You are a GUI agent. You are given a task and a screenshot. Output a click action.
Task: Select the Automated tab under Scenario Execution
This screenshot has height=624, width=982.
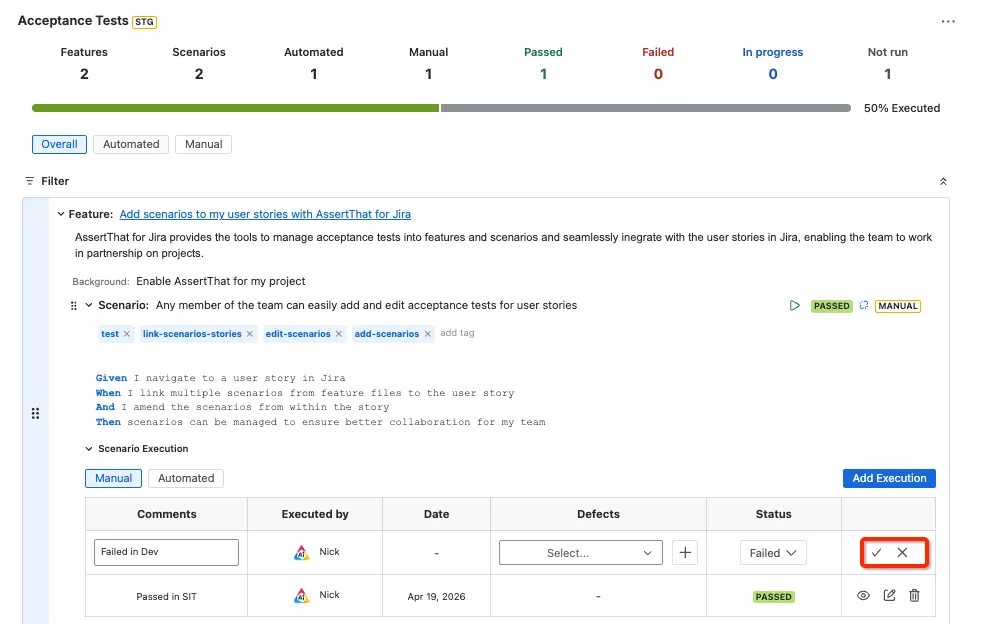186,478
